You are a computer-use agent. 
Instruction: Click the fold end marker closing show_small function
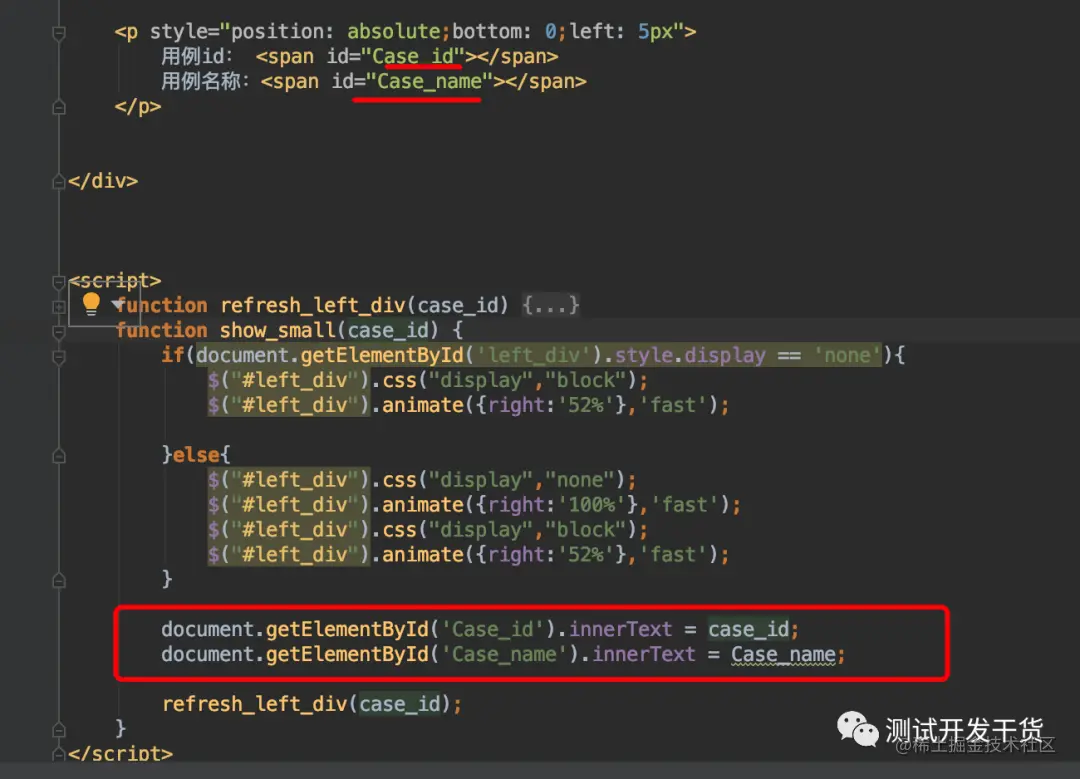coord(59,729)
